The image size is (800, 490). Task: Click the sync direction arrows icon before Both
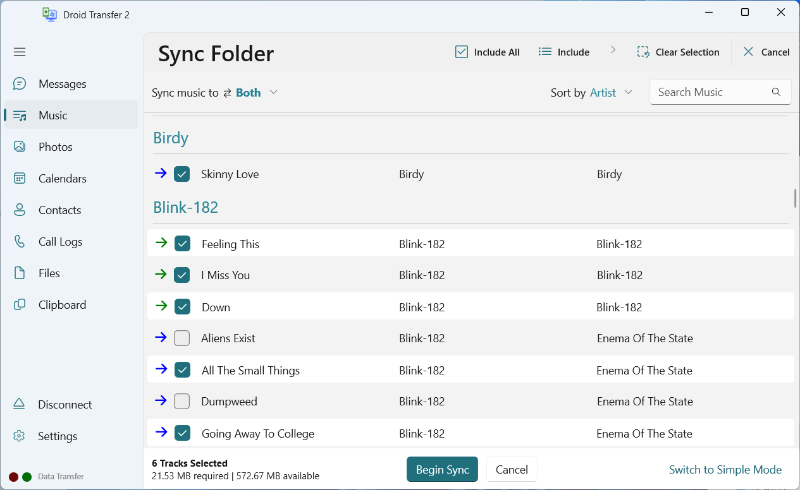[228, 93]
